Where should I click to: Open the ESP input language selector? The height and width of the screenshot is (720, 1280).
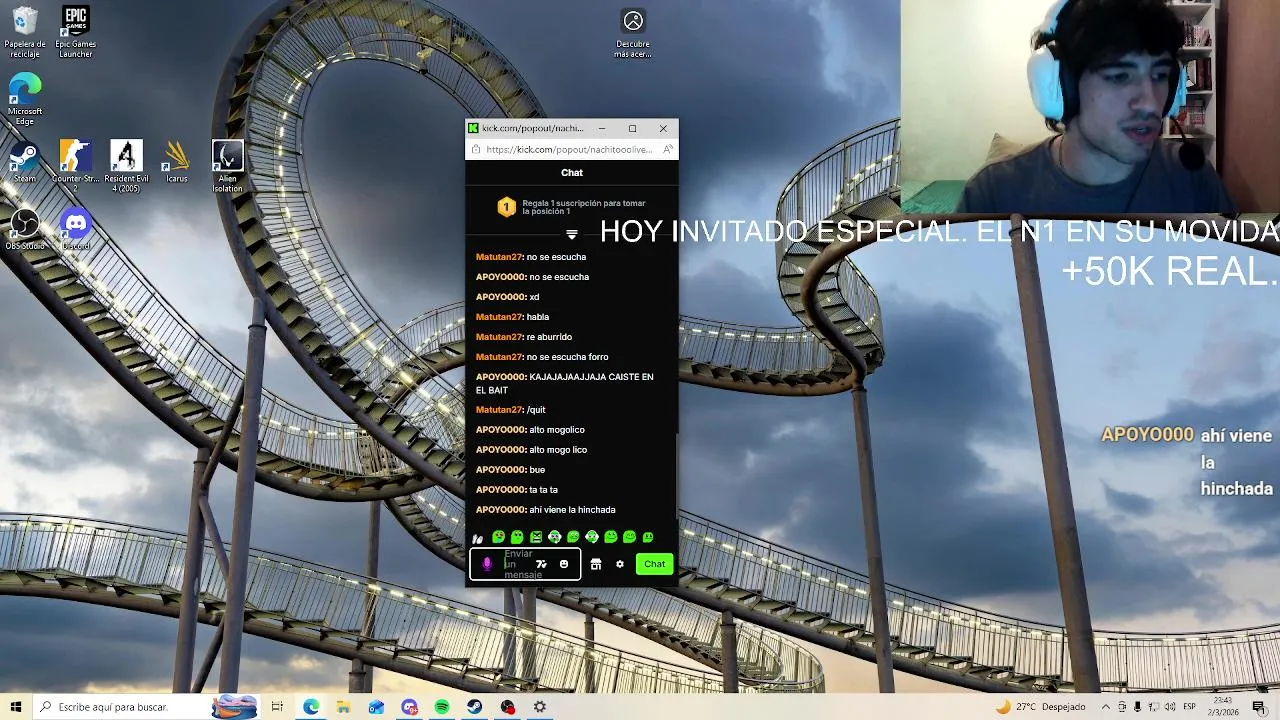(1190, 707)
